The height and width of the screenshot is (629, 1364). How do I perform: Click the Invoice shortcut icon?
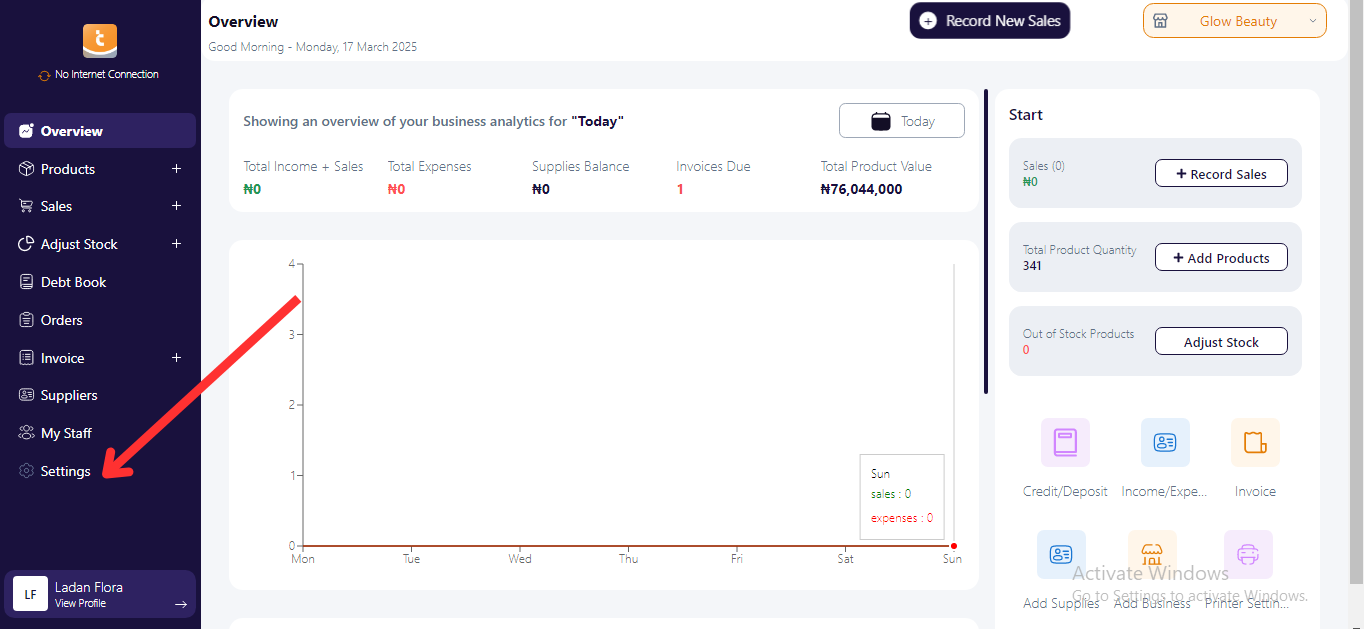click(1255, 442)
